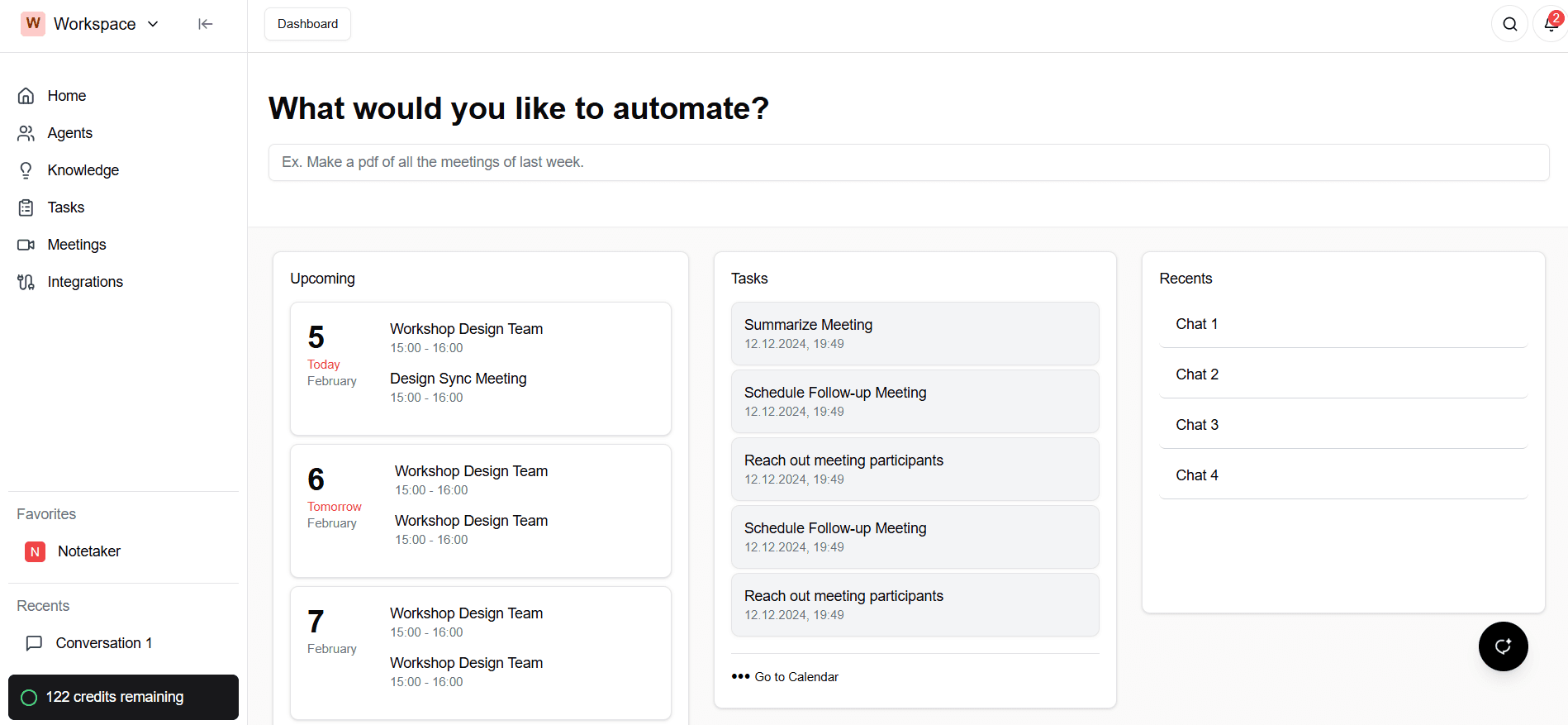
Task: Expand the Workspace dropdown chevron
Action: tap(153, 24)
